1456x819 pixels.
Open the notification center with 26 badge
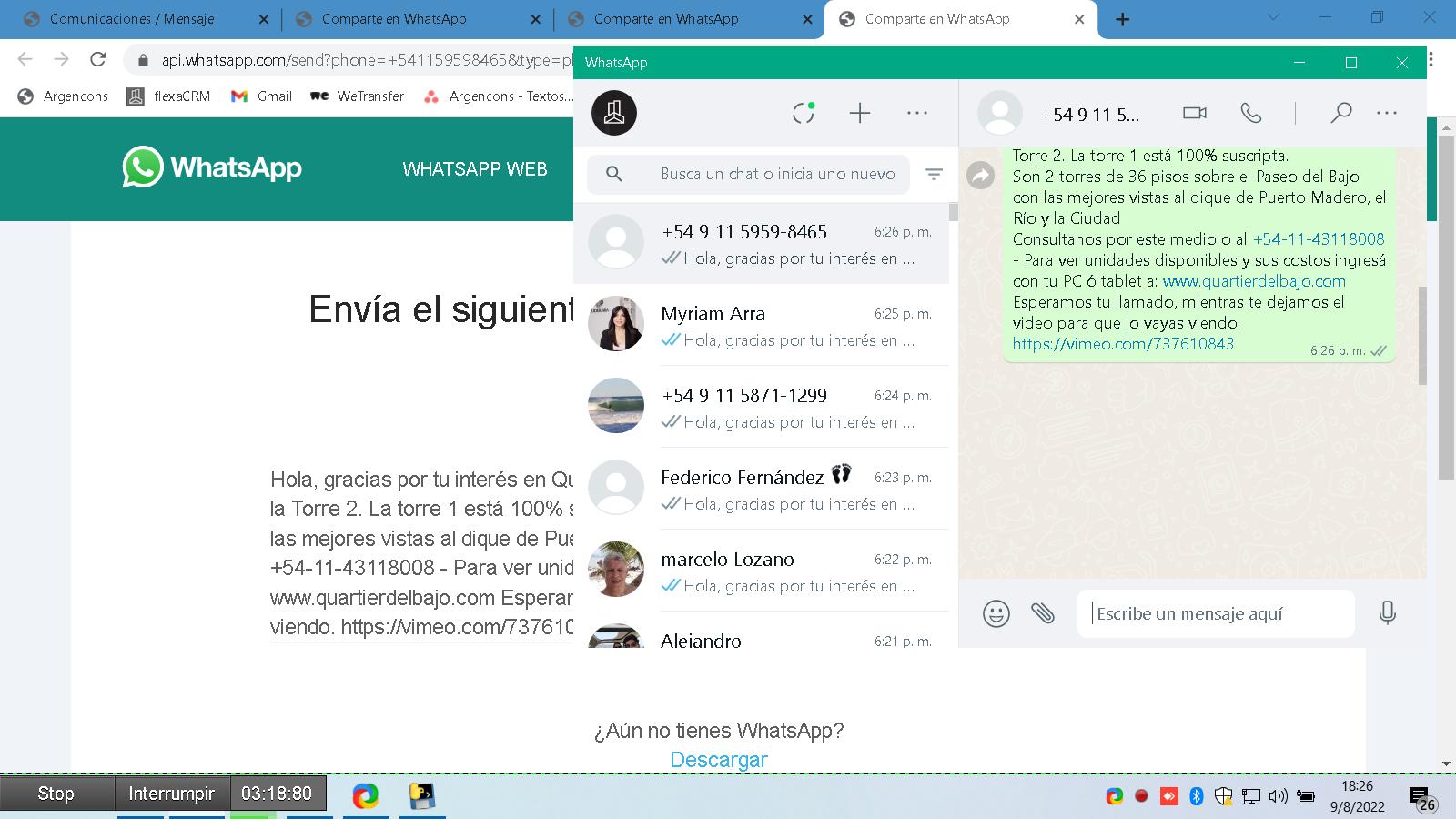1422,798
